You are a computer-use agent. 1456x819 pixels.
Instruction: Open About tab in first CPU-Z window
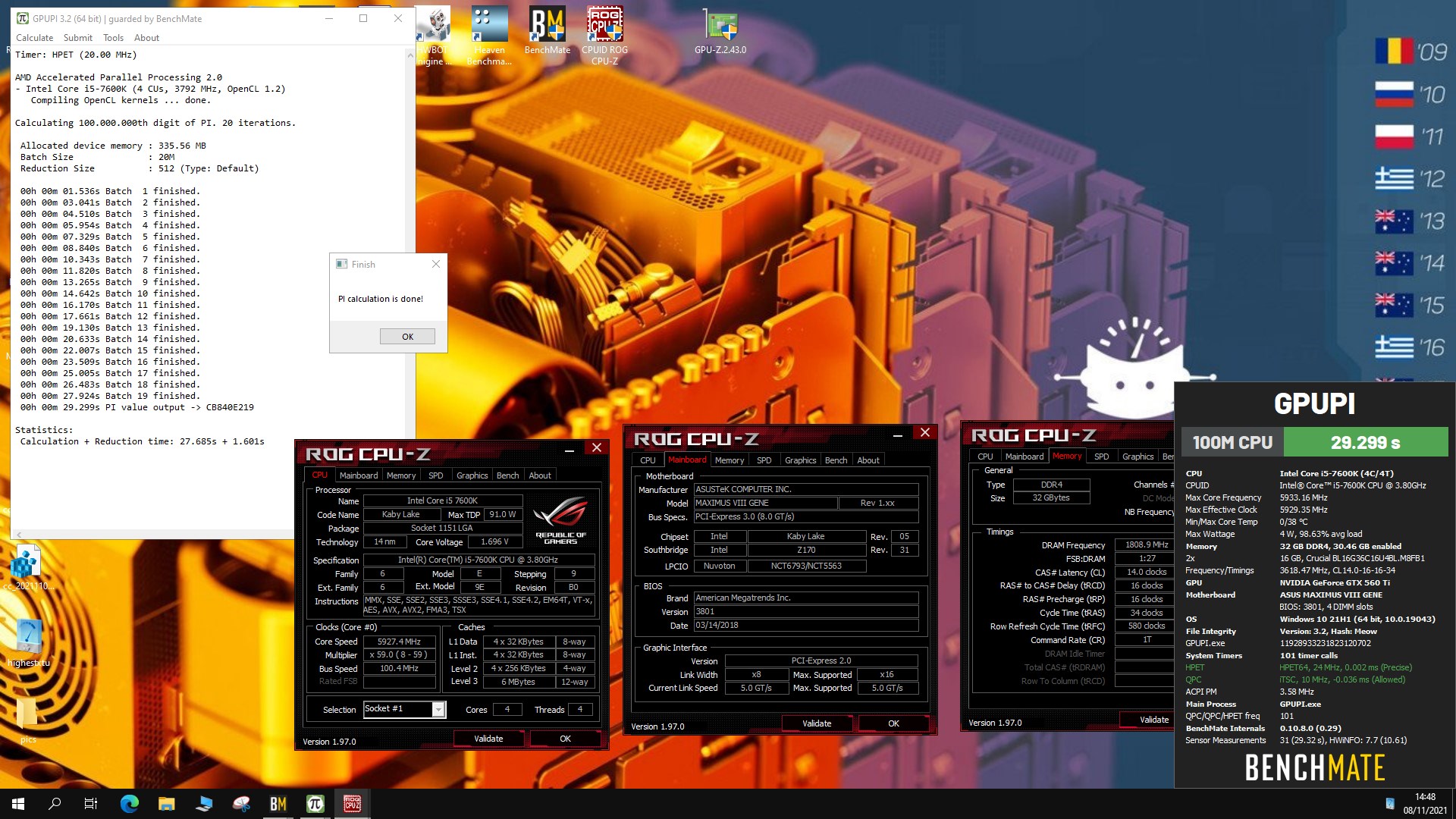(x=540, y=475)
